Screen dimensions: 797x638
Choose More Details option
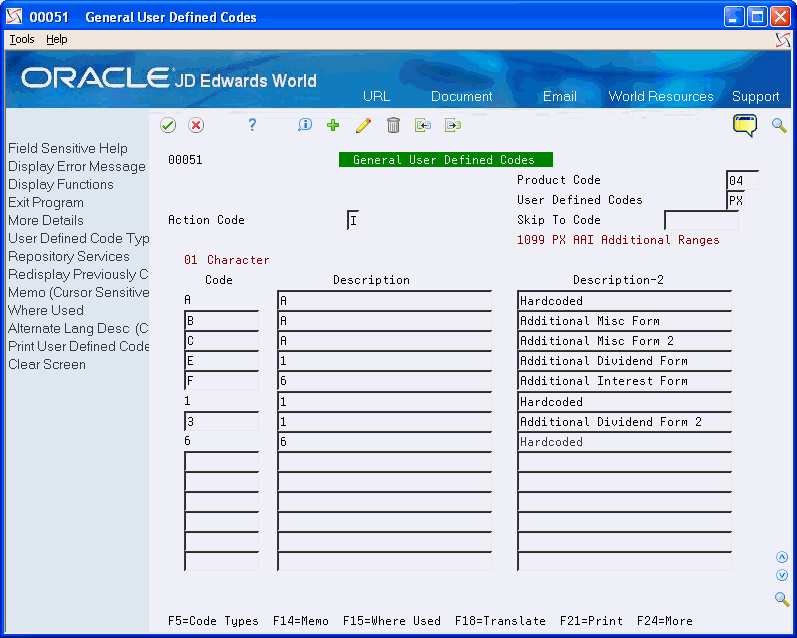(x=46, y=220)
